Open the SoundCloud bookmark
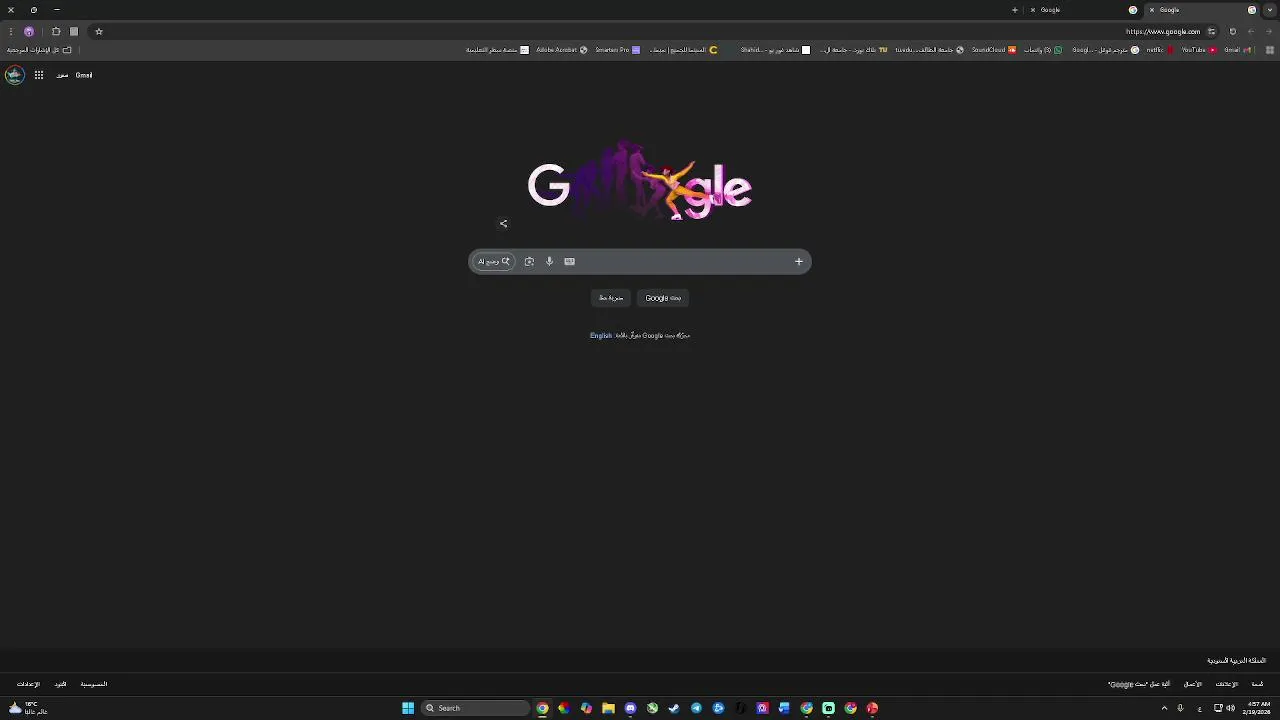Viewport: 1280px width, 720px height. tap(994, 50)
